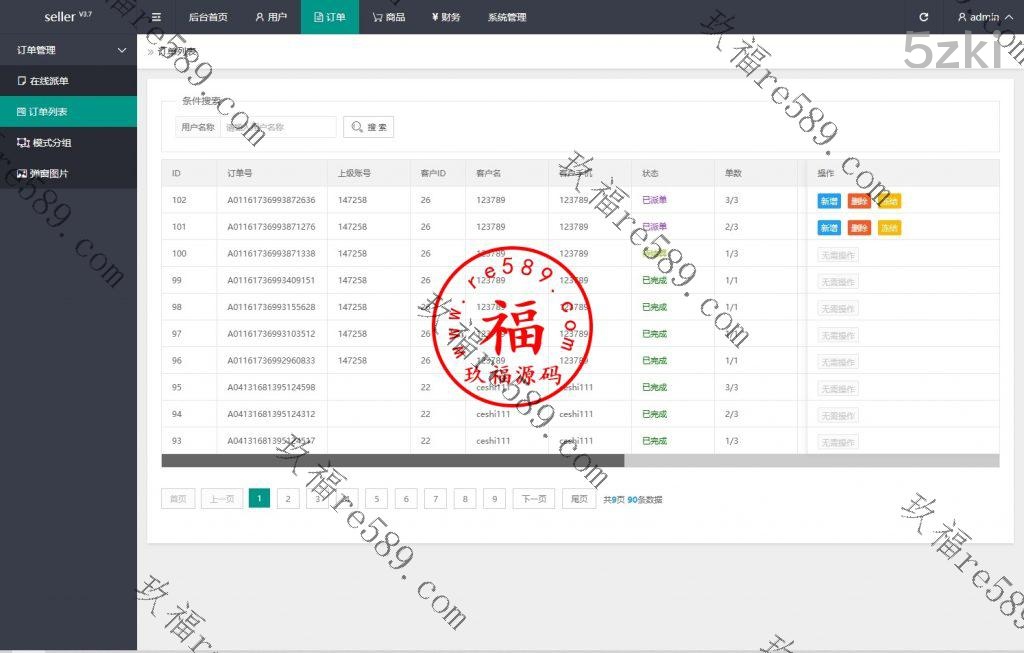Click 下一页 next page button
The height and width of the screenshot is (653, 1024).
pyautogui.click(x=534, y=499)
